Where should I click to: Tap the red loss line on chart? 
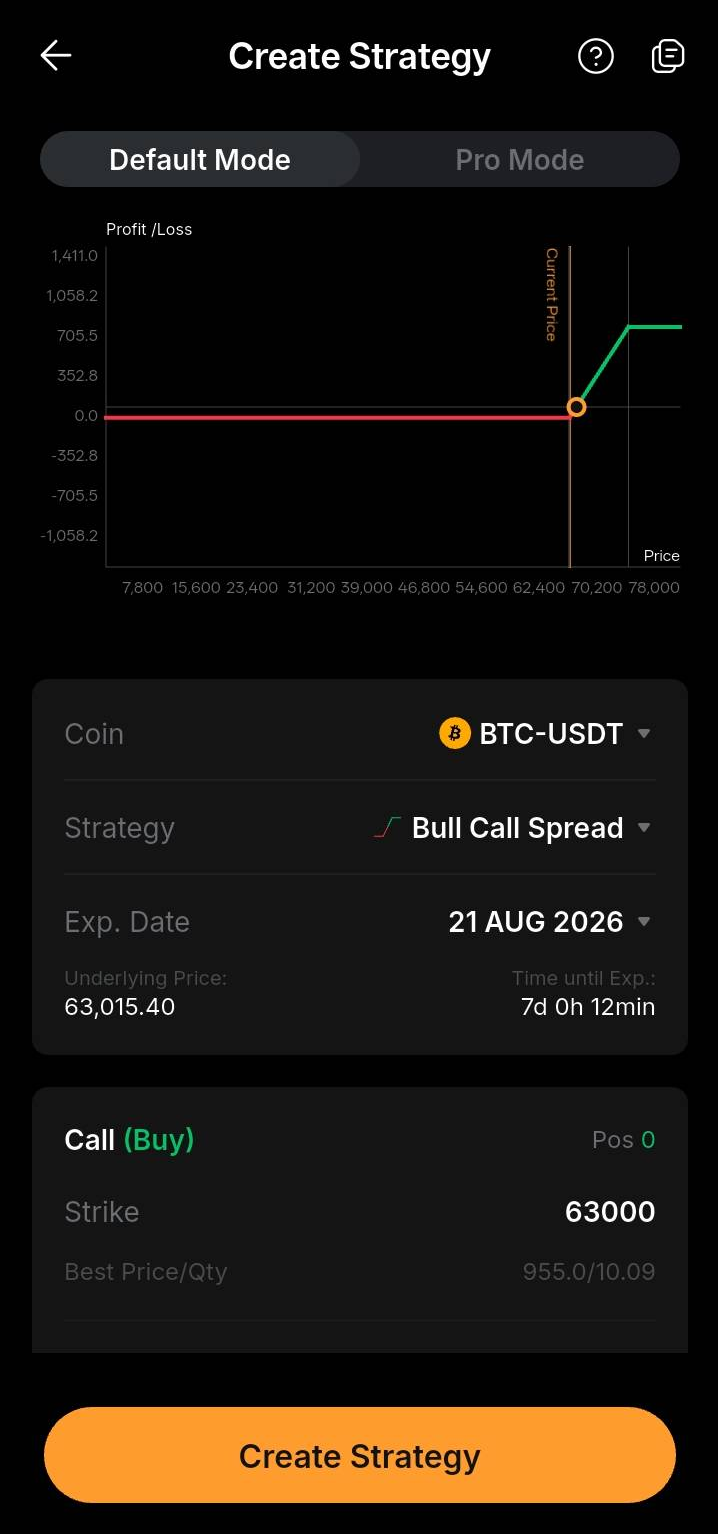pyautogui.click(x=337, y=417)
